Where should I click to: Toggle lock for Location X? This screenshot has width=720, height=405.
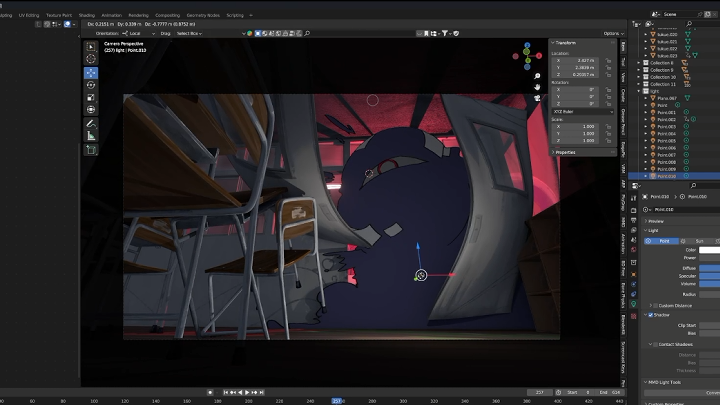[608, 61]
